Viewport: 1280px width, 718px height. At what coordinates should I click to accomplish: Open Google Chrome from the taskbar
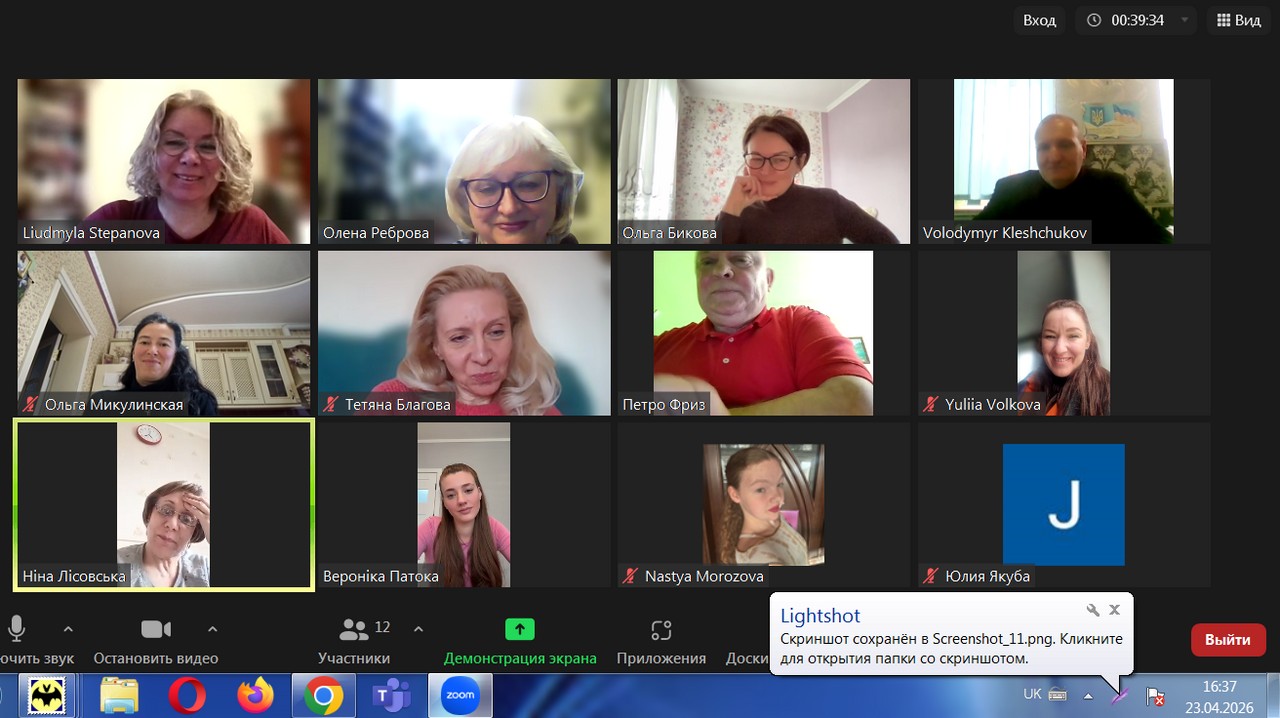(x=323, y=696)
